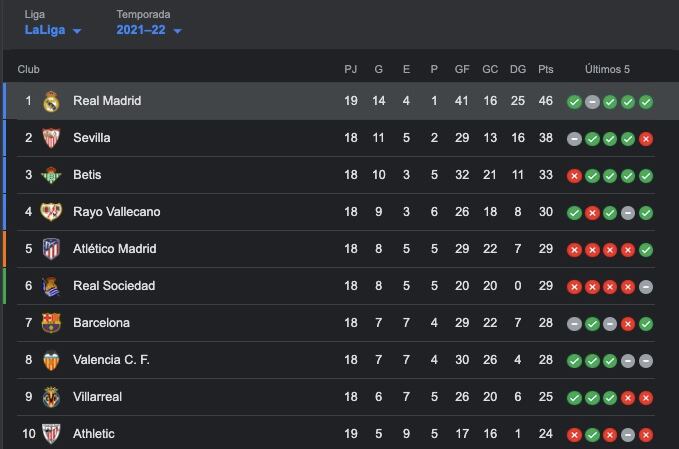
Task: Open the 2021–22 season dropdown
Action: click(x=149, y=30)
